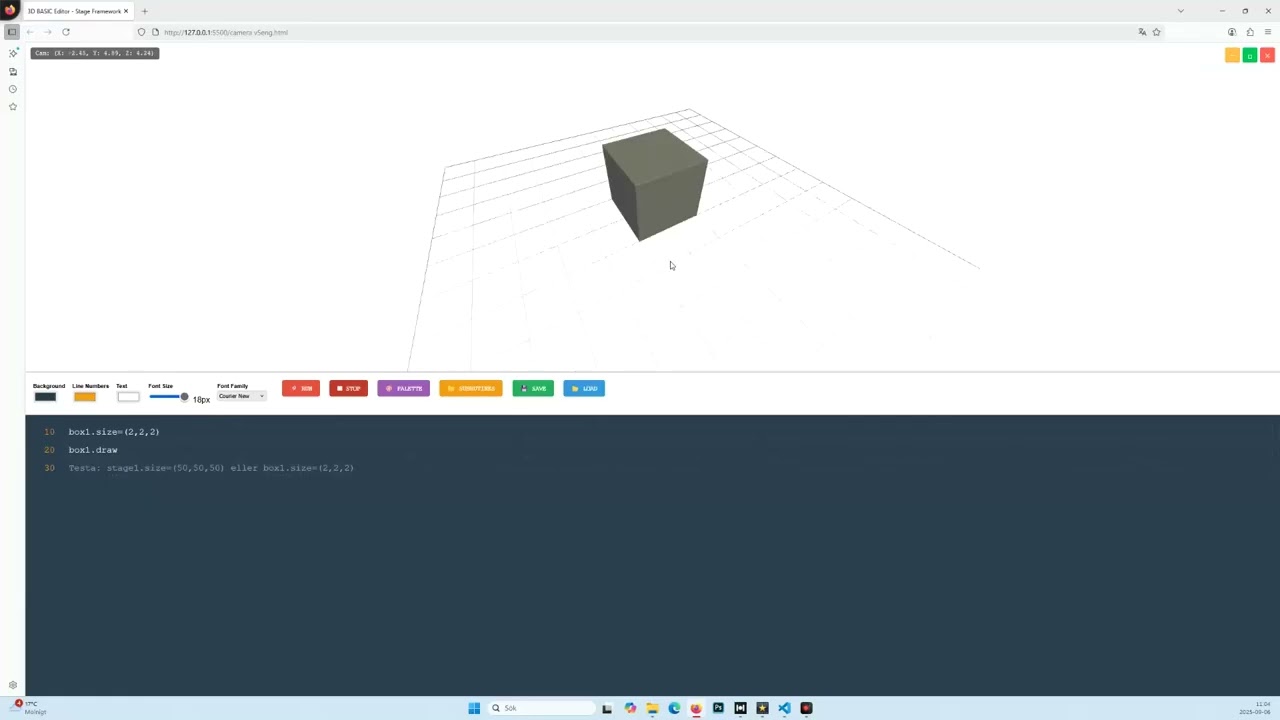Screen dimensions: 1280x720
Task: Open the orange SUBROUTINES button
Action: (471, 388)
